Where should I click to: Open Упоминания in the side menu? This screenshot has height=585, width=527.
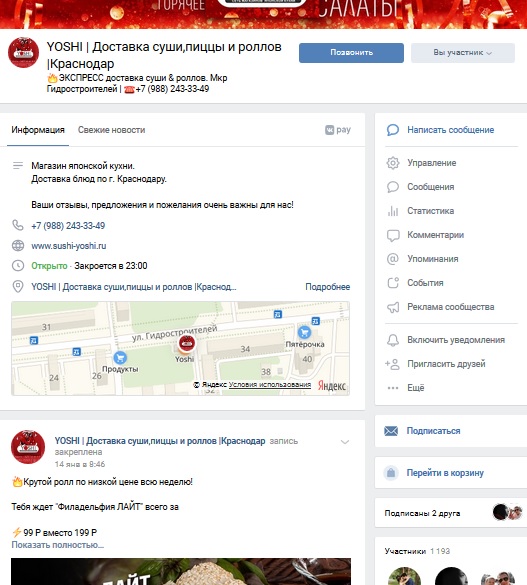point(433,259)
